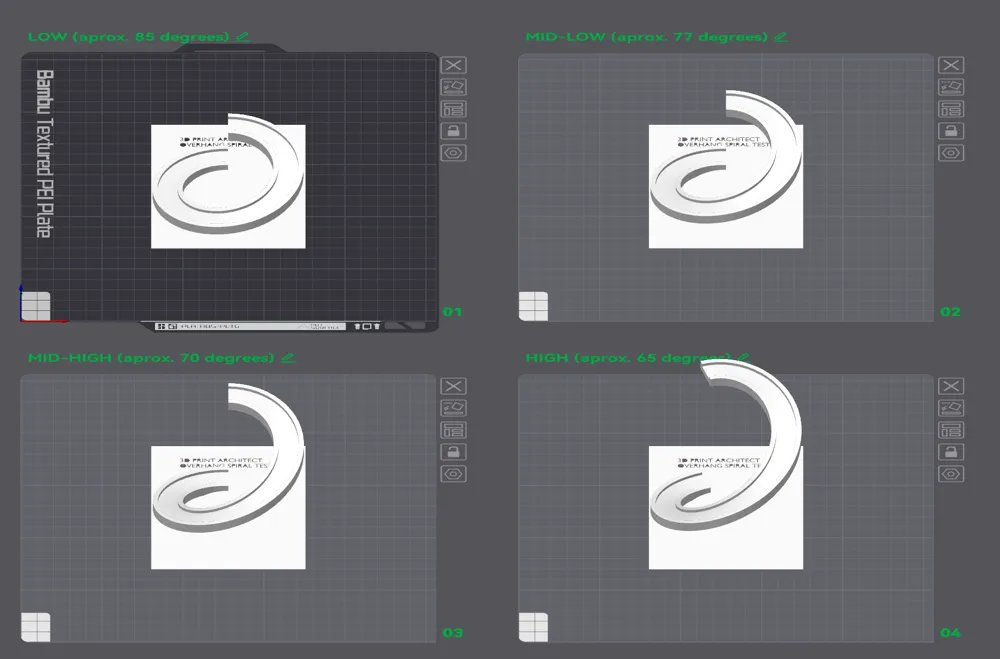Open plate settings for plate 03
1000x659 pixels.
pyautogui.click(x=453, y=474)
